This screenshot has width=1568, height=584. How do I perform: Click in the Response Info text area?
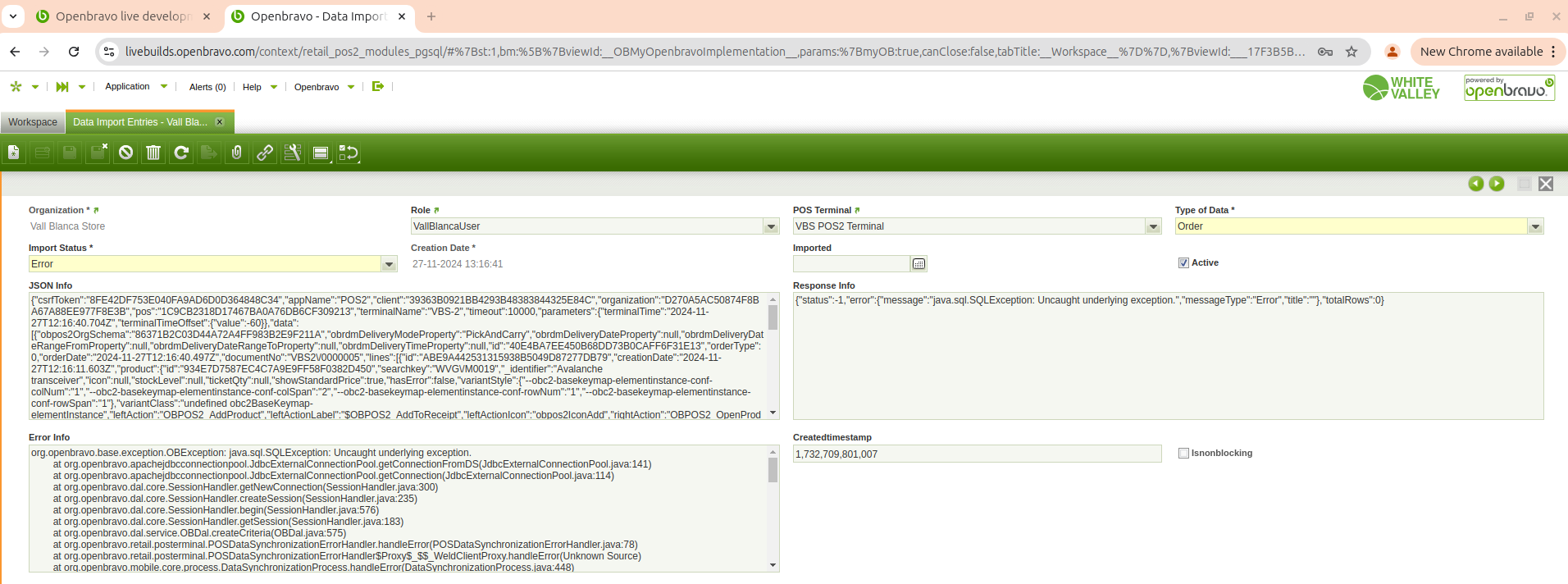(x=1168, y=356)
